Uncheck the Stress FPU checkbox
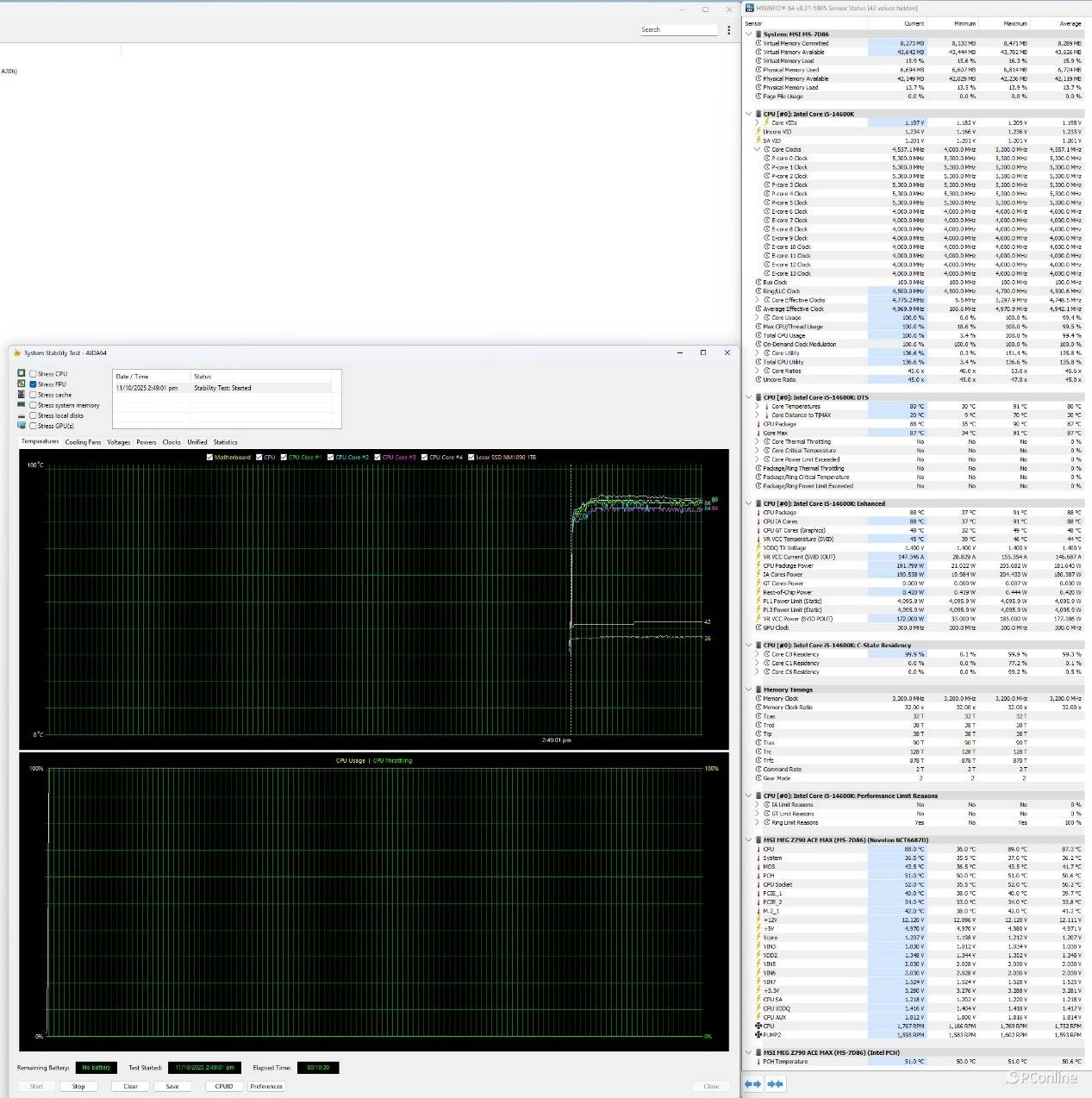This screenshot has height=1098, width=1092. tap(34, 384)
